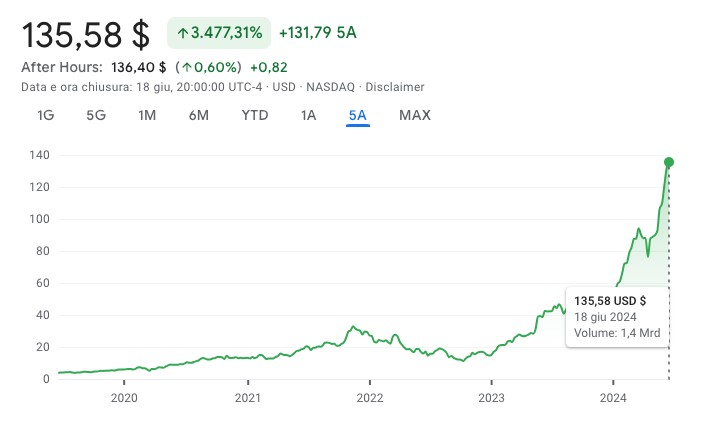Open the Disclaimer link
This screenshot has width=705, height=421.
point(394,88)
